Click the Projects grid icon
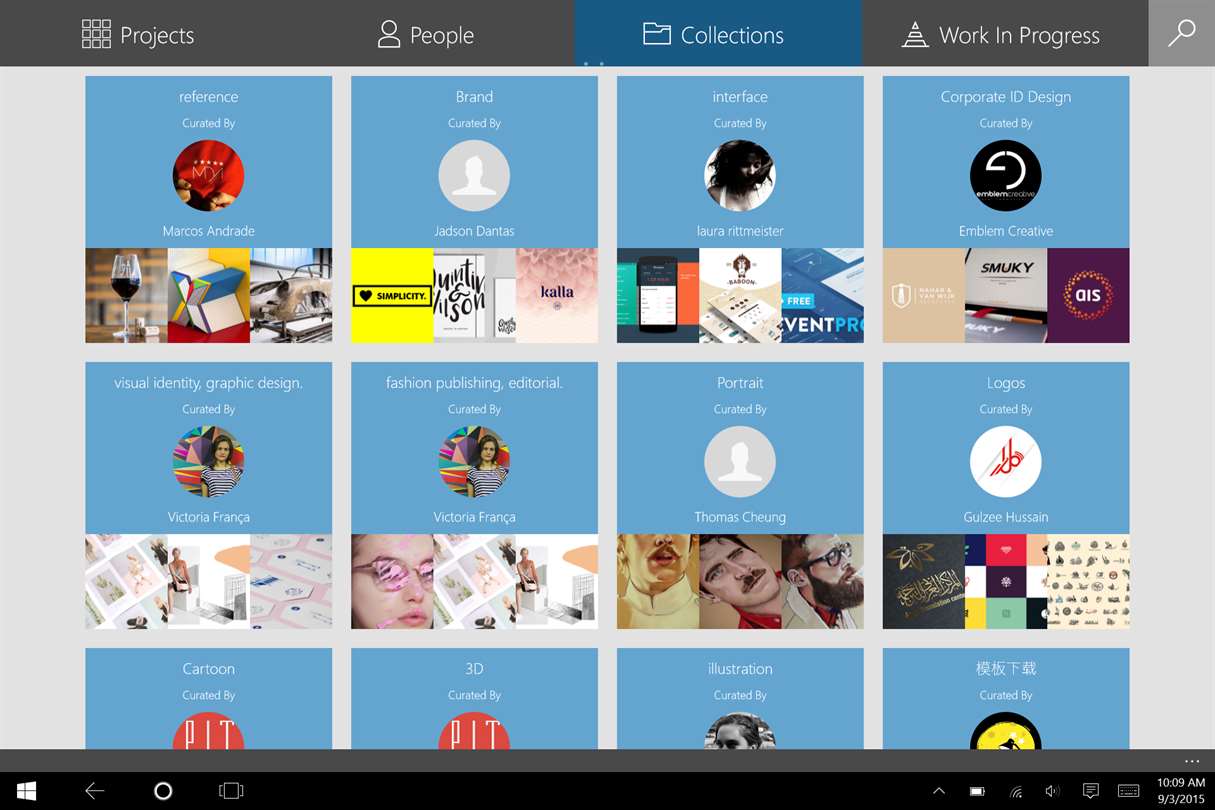Image resolution: width=1215 pixels, height=810 pixels. pos(96,34)
